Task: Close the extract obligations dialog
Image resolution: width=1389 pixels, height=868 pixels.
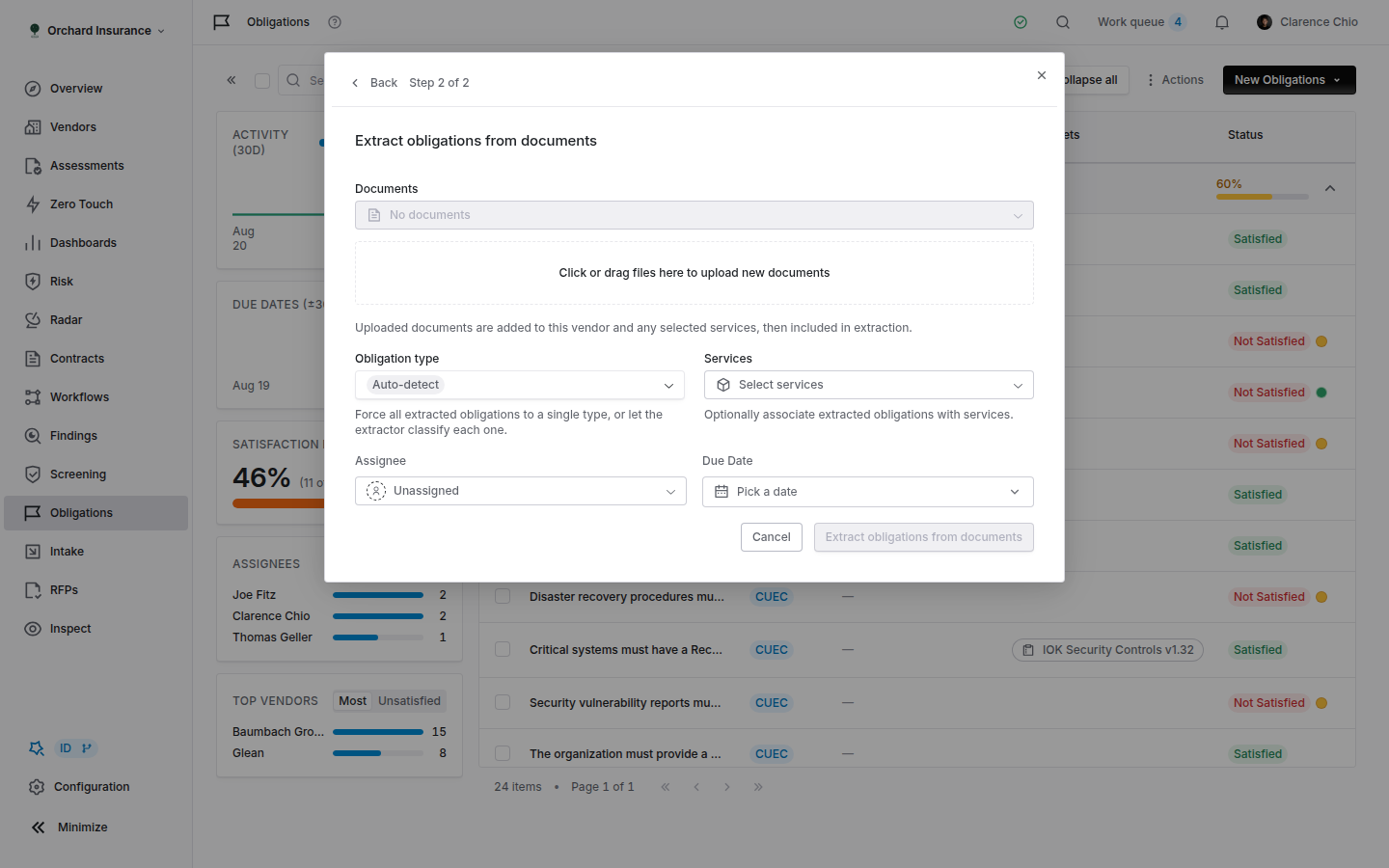Action: click(x=1042, y=75)
